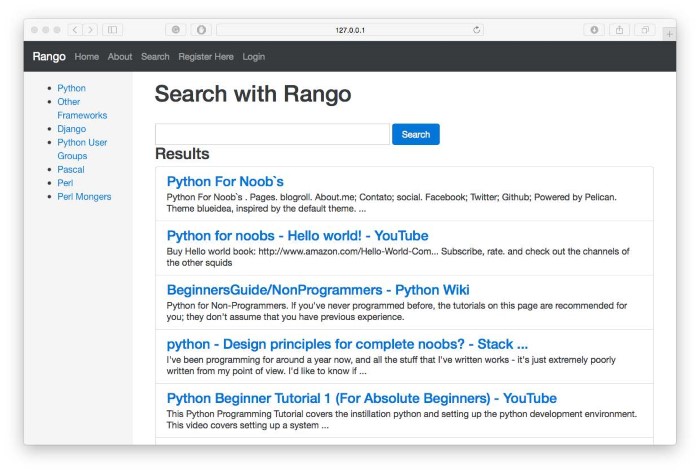The width and height of the screenshot is (700, 473).
Task: Go forward with the Safari forward arrow
Action: click(x=91, y=30)
